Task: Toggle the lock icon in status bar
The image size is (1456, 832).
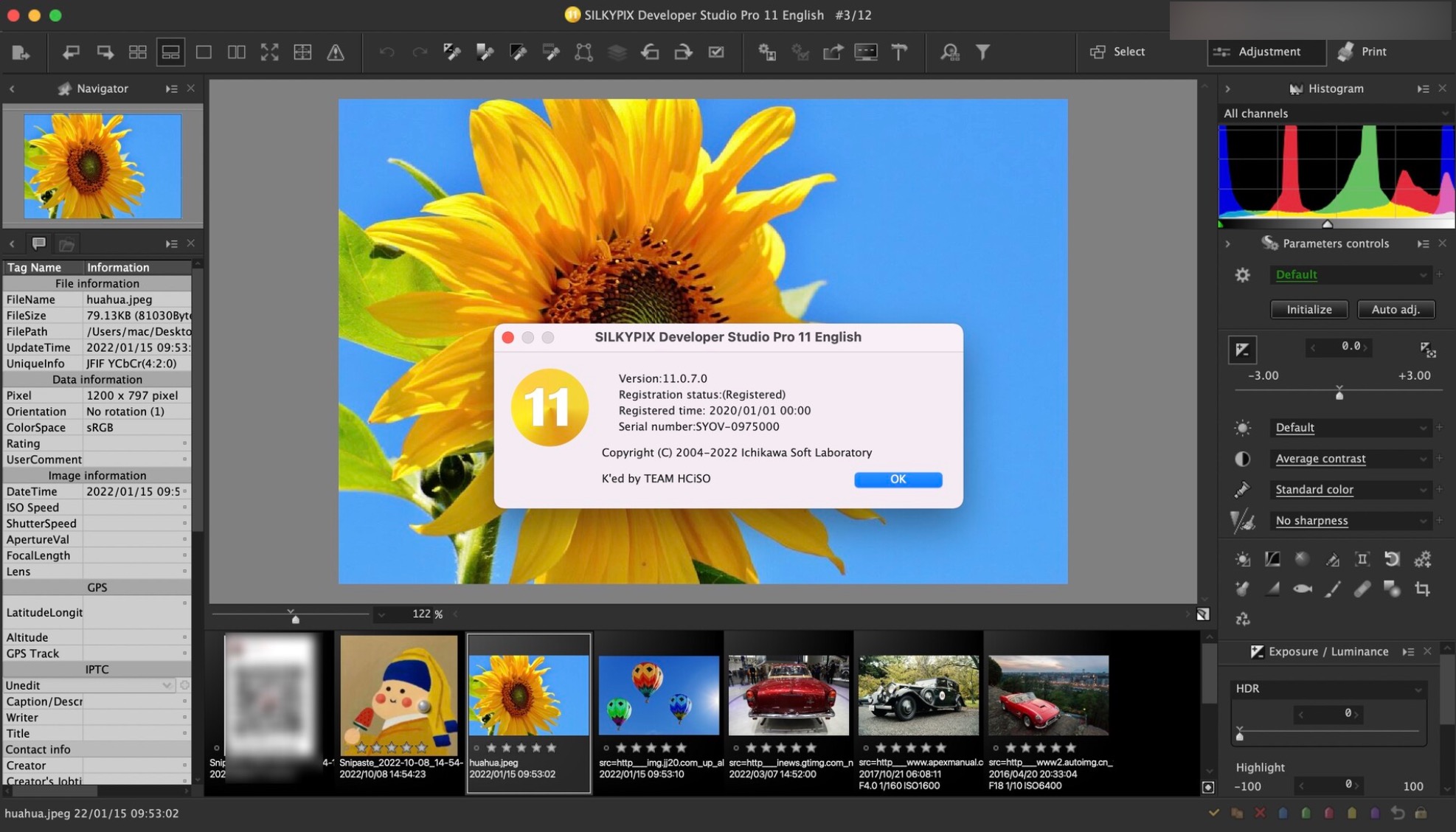Action: click(x=1421, y=813)
